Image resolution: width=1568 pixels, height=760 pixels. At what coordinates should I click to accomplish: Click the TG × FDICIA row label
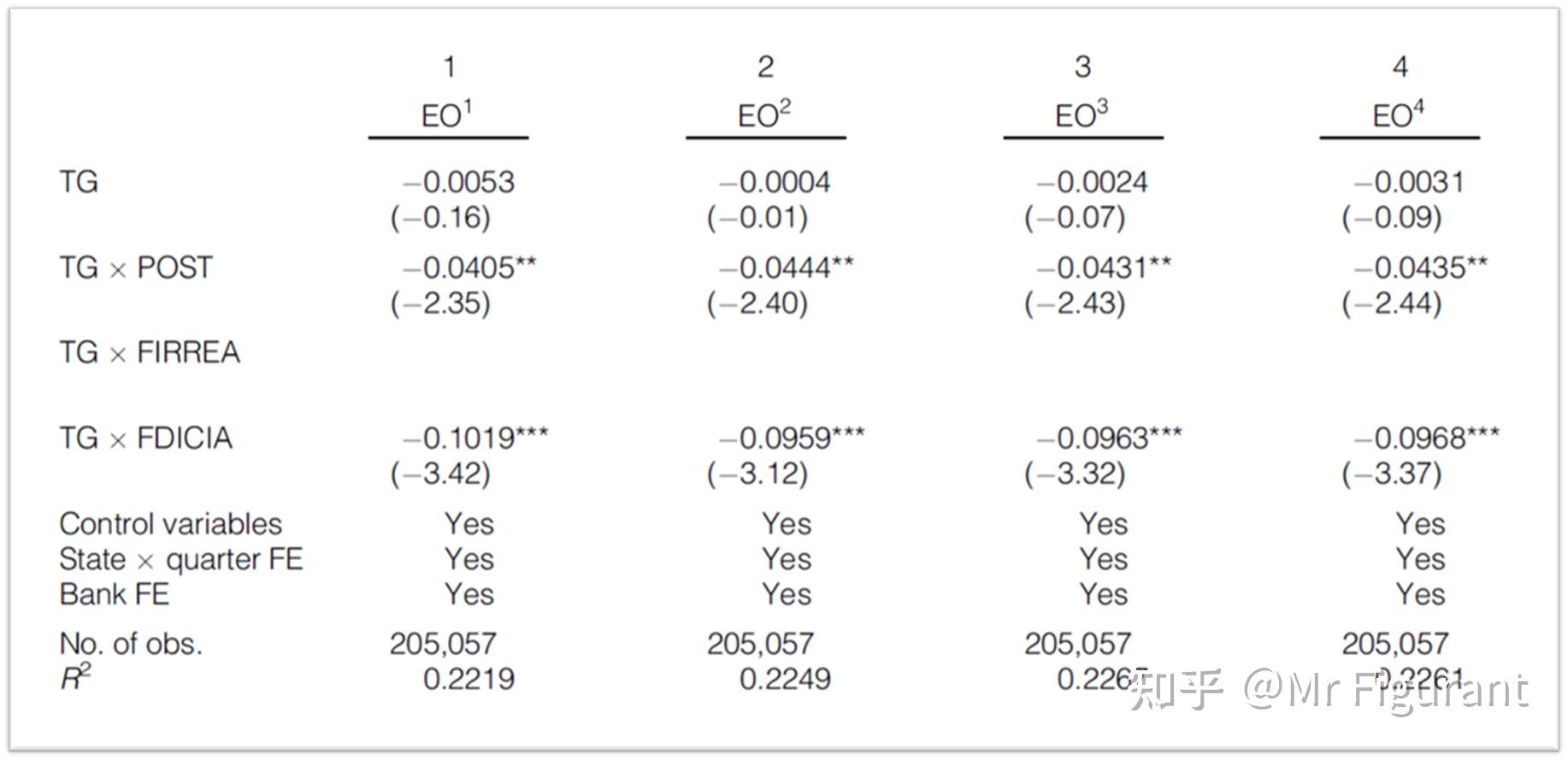click(x=145, y=438)
